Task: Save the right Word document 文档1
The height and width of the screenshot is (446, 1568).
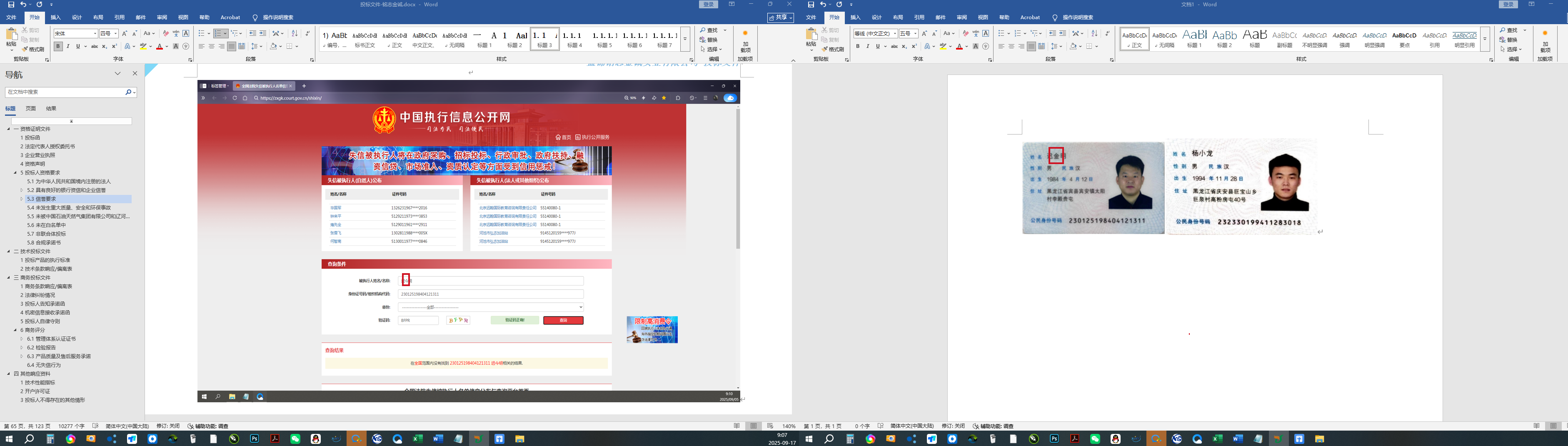Action: pyautogui.click(x=811, y=4)
